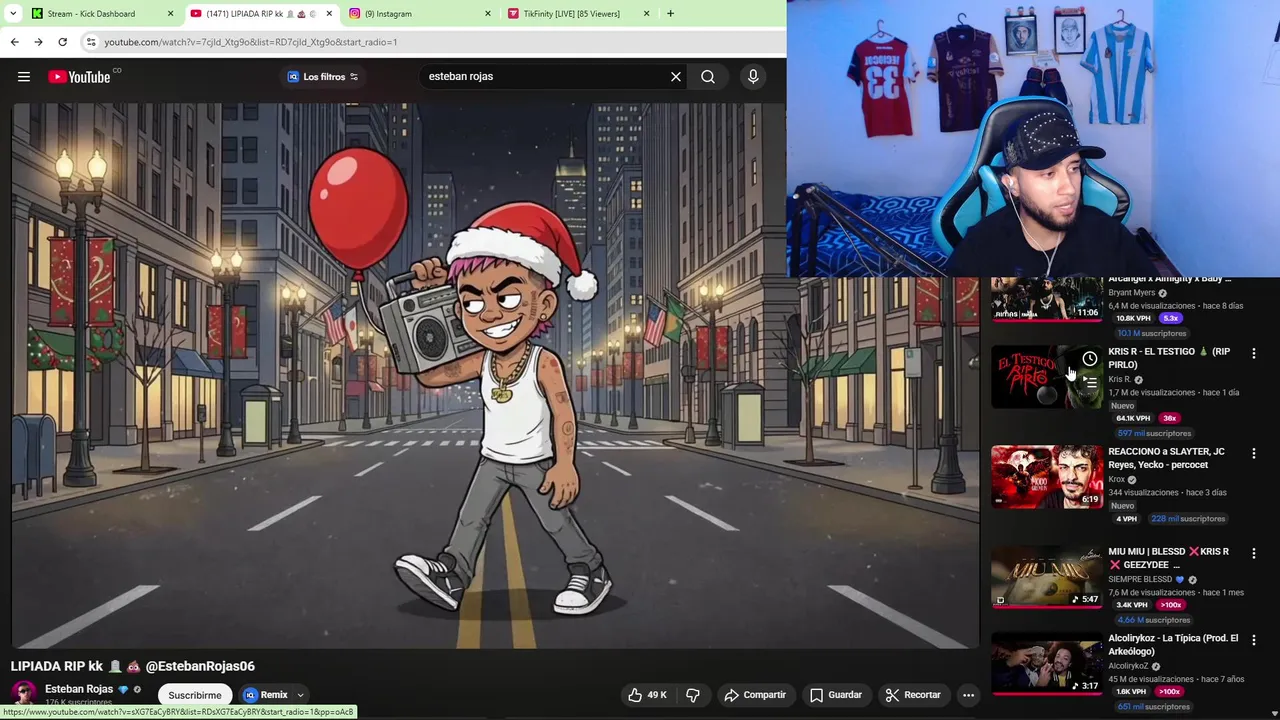1280x720 pixels.
Task: Click channel name Krox
Action: click(x=1116, y=480)
